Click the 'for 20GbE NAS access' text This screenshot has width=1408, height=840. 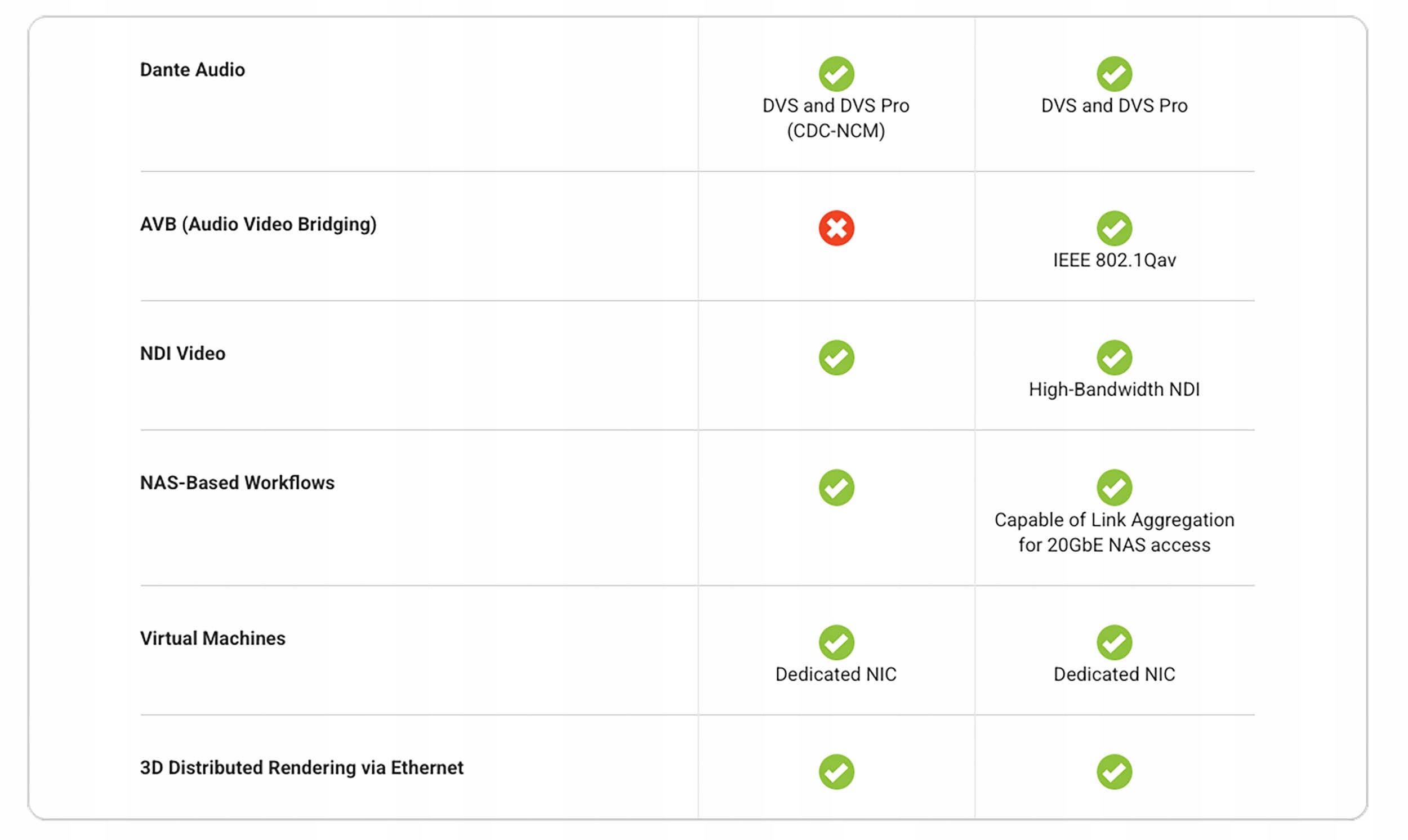click(x=1114, y=544)
